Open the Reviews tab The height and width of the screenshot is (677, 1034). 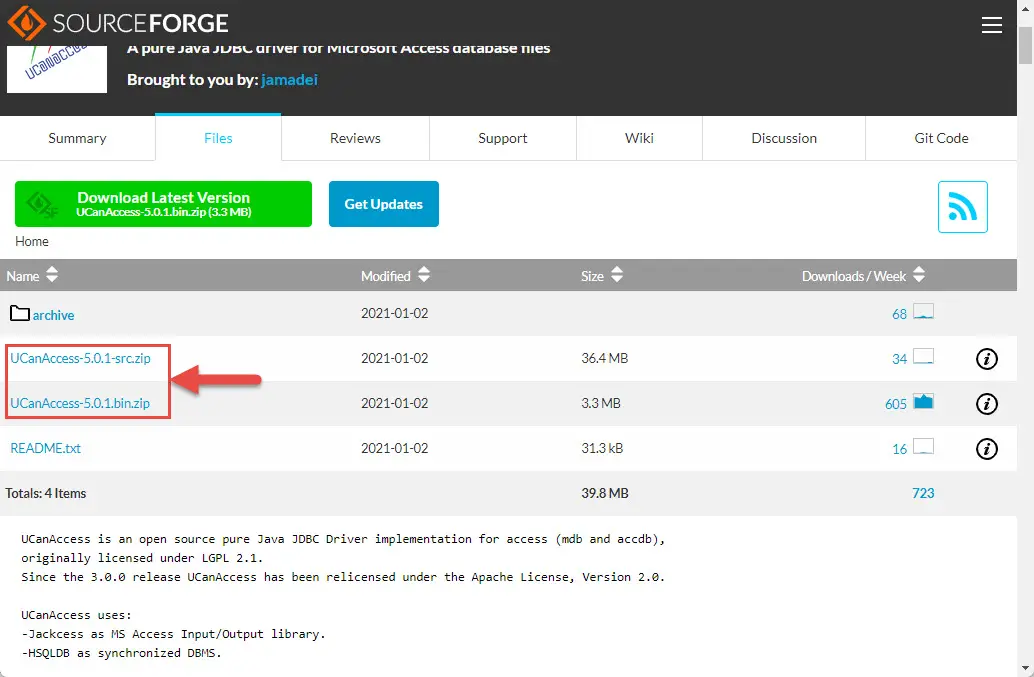pyautogui.click(x=355, y=138)
